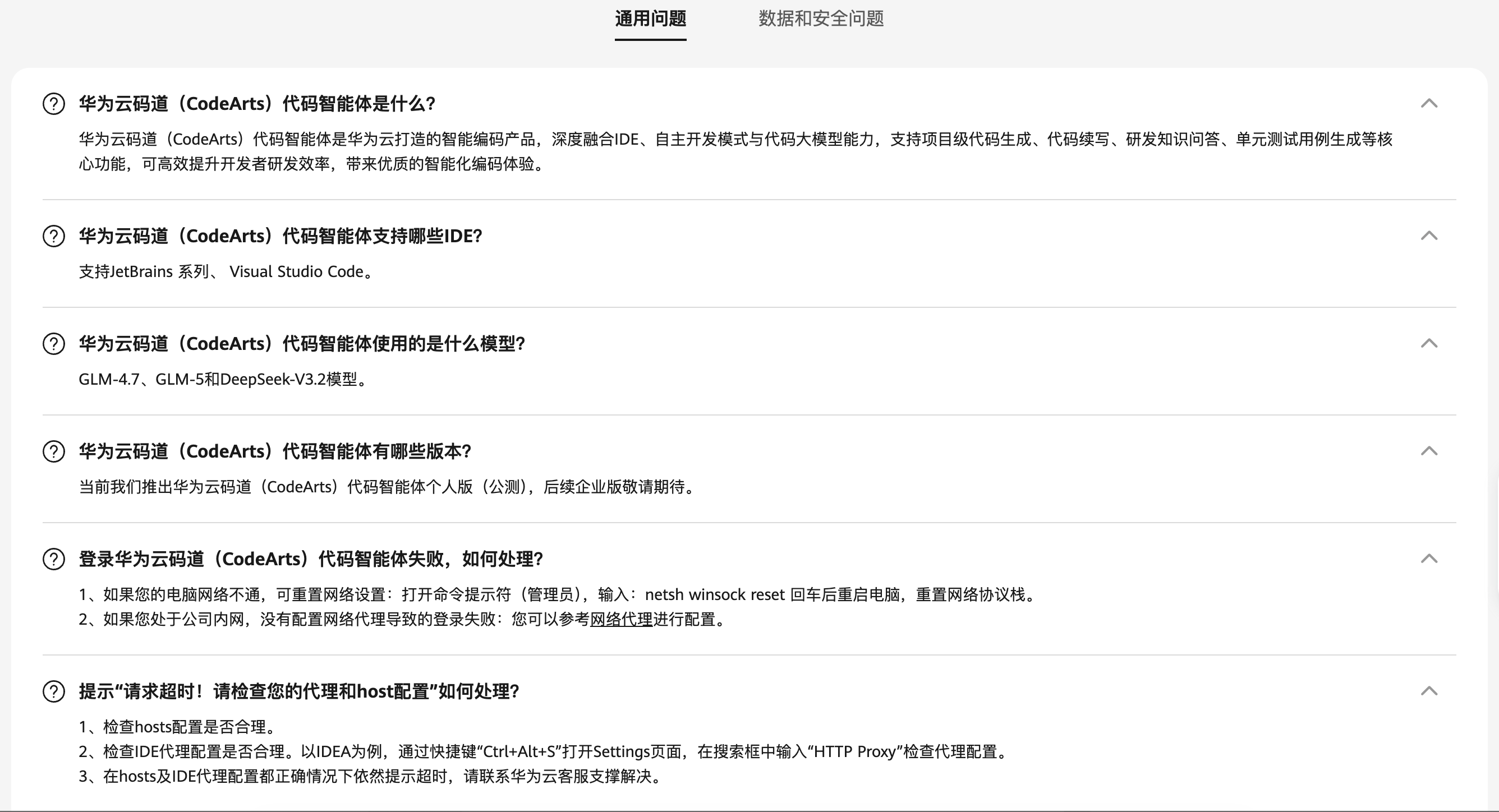
Task: Click question icon beside "有哪些版本"
Action: click(x=53, y=451)
